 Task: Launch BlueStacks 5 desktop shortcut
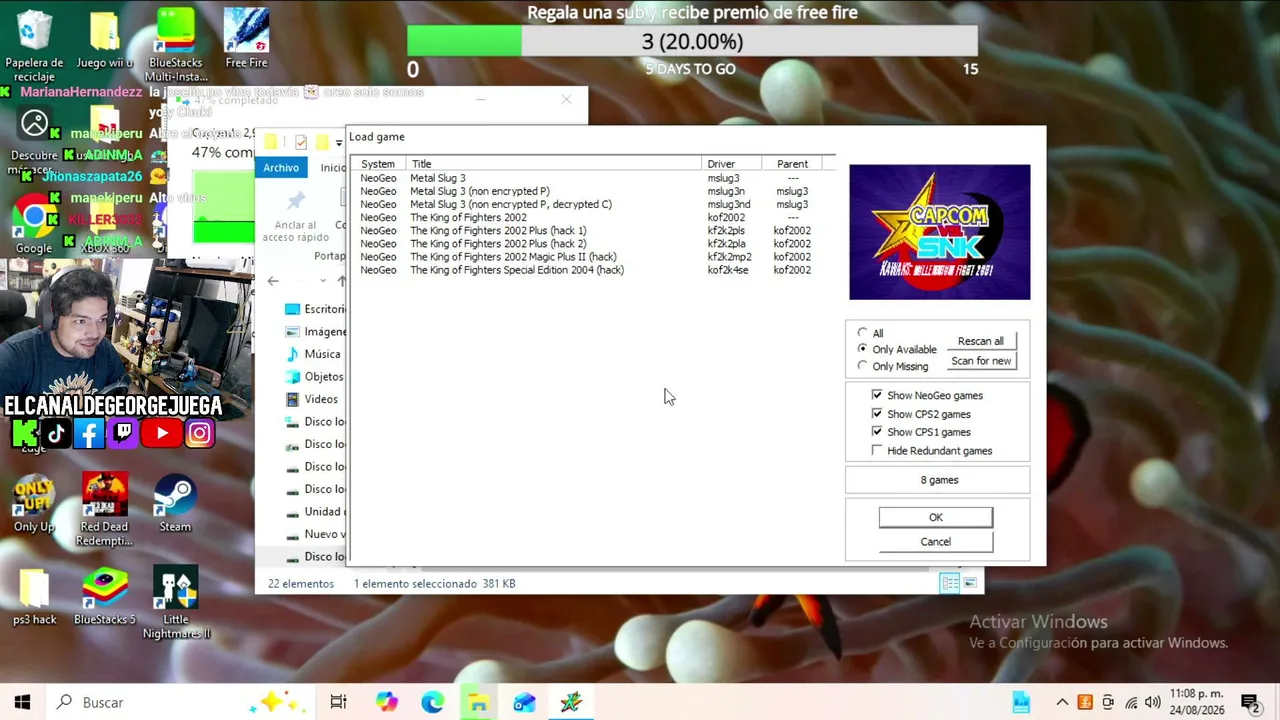coord(105,596)
